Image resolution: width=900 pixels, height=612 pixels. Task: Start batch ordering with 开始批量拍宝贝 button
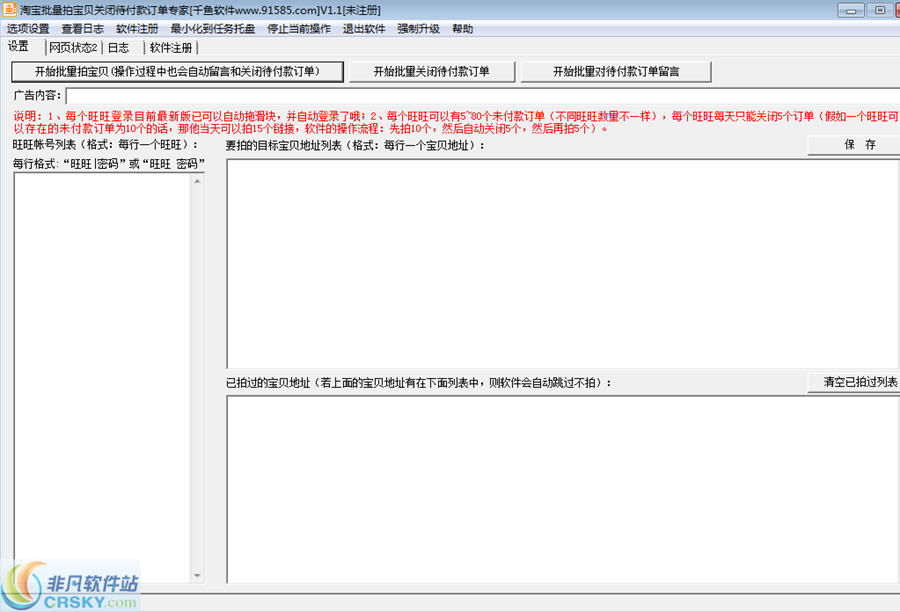click(177, 72)
